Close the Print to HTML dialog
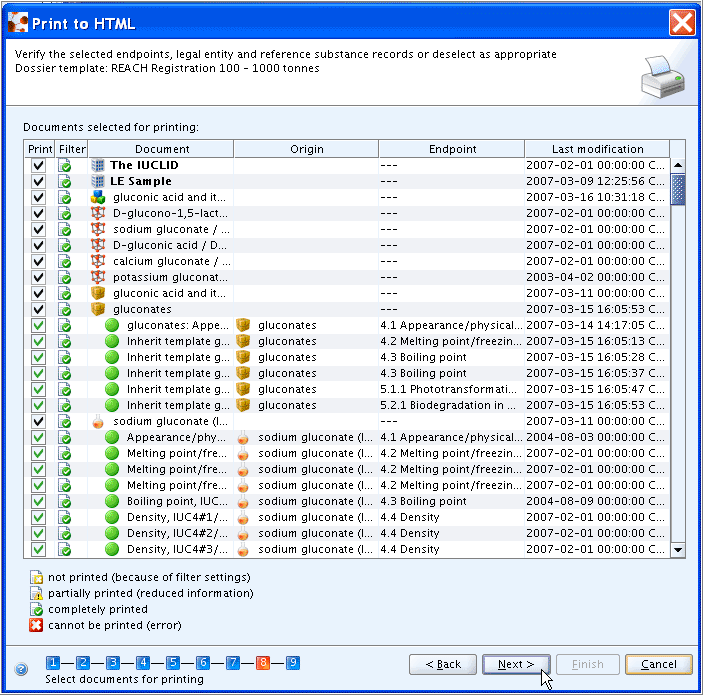The height and width of the screenshot is (695, 703). pyautogui.click(x=682, y=22)
